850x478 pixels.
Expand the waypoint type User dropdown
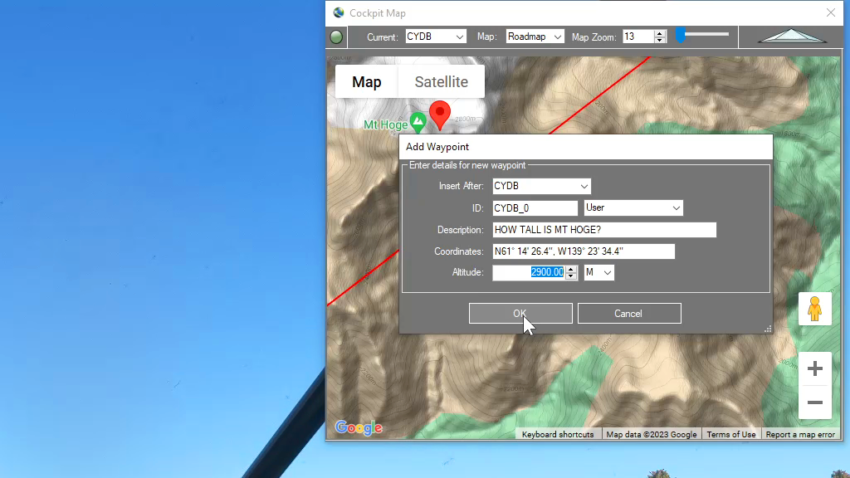coord(633,208)
